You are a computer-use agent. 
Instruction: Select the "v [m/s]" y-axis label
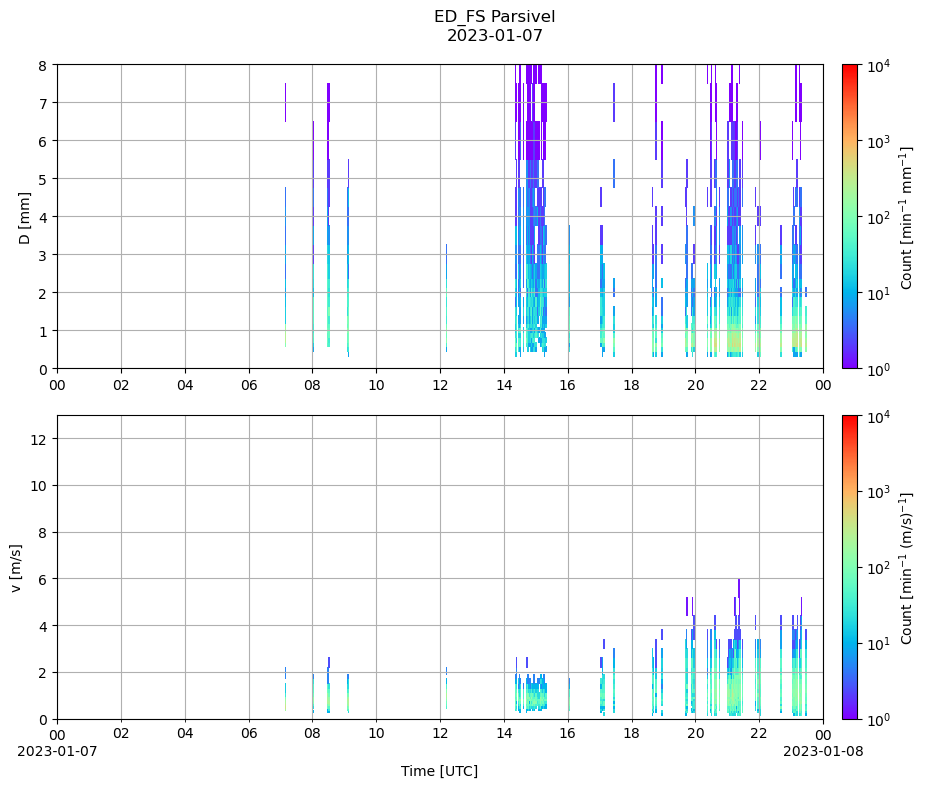pos(16,568)
